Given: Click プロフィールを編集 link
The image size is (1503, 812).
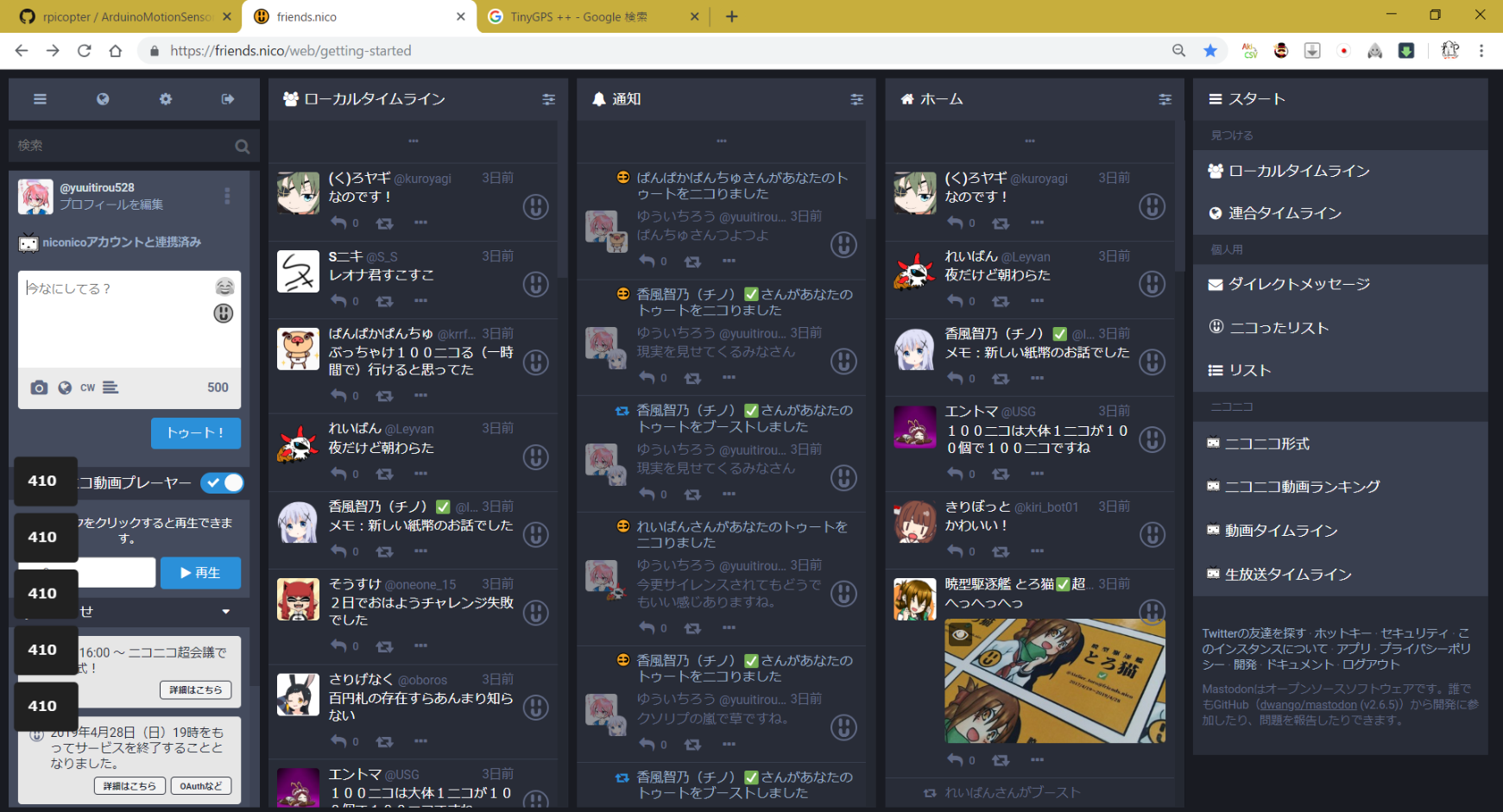Looking at the screenshot, I should [x=111, y=205].
